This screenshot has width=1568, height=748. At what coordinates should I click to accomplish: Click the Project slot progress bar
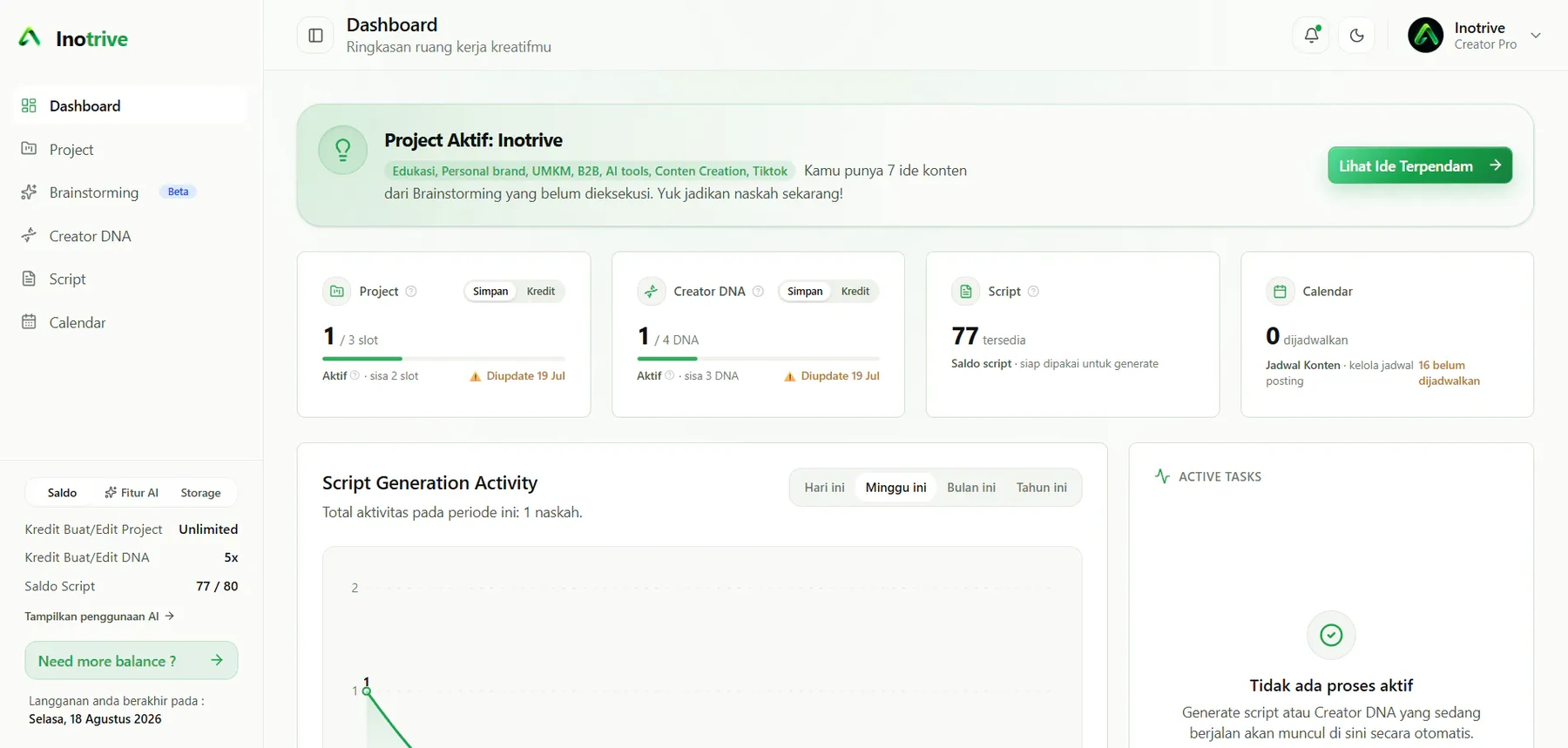point(443,358)
